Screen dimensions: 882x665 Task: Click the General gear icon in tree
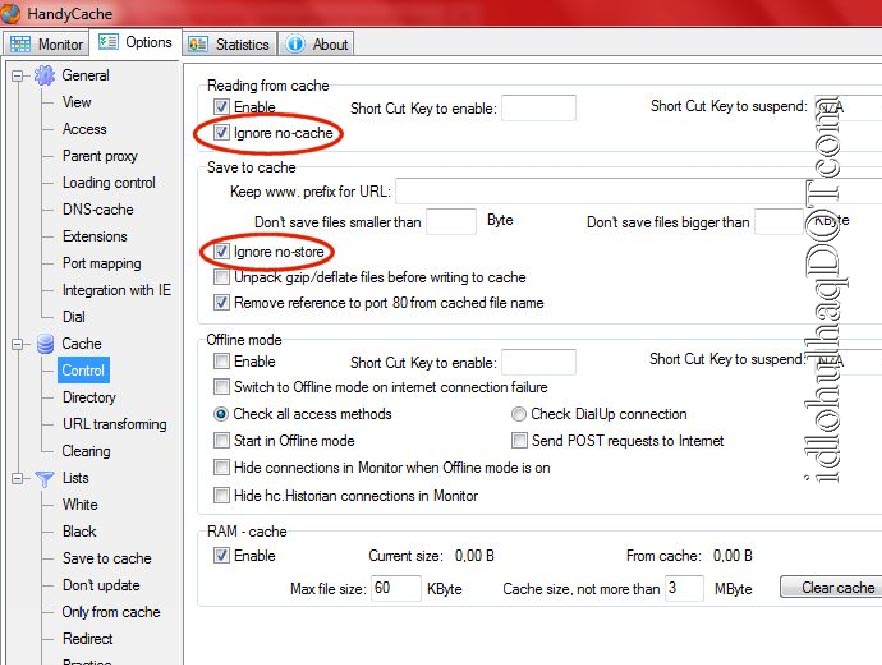point(45,75)
